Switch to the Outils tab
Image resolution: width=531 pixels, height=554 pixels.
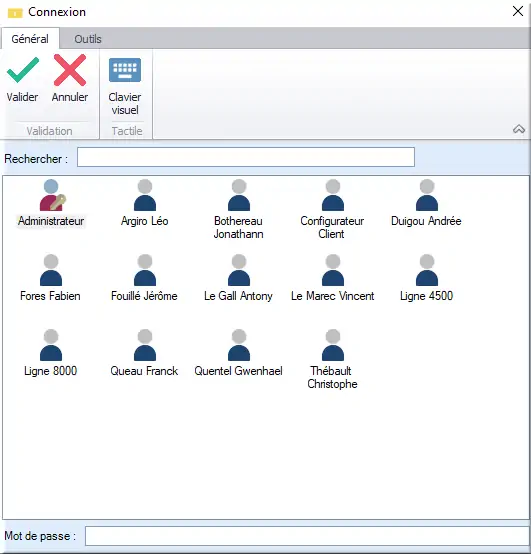pyautogui.click(x=88, y=39)
